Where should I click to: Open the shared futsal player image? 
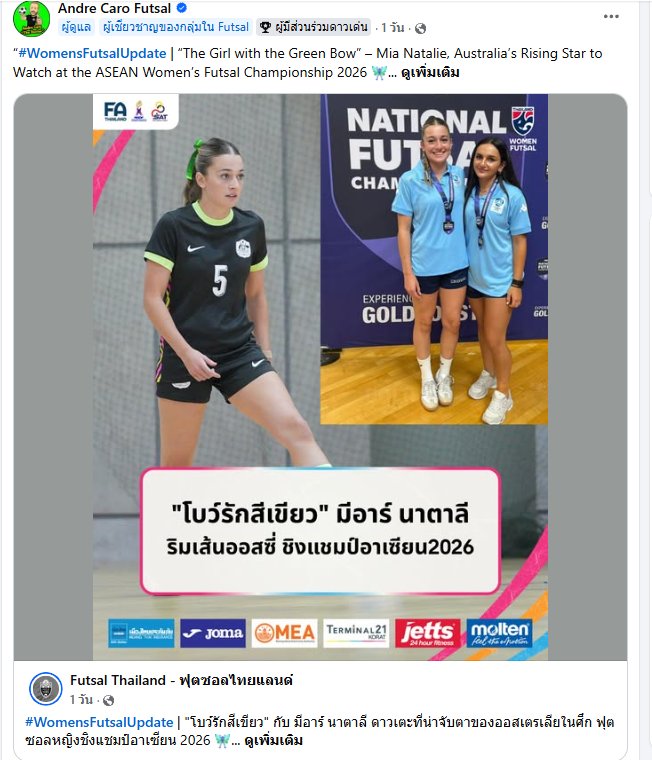pos(320,377)
